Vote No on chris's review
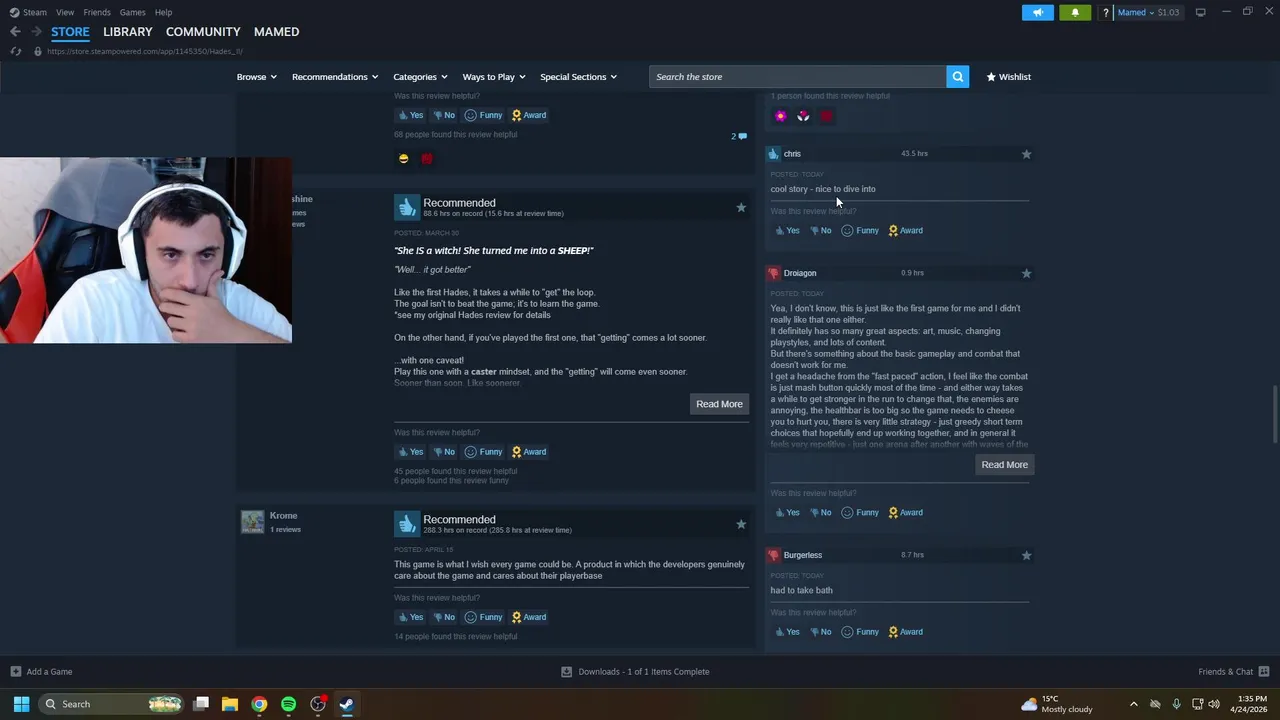The height and width of the screenshot is (720, 1280). click(x=820, y=231)
